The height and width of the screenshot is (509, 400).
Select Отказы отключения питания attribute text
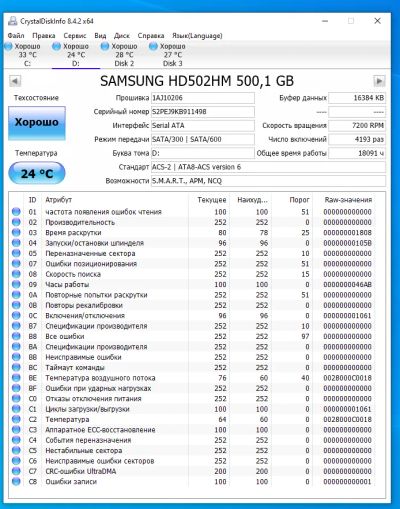click(x=93, y=399)
